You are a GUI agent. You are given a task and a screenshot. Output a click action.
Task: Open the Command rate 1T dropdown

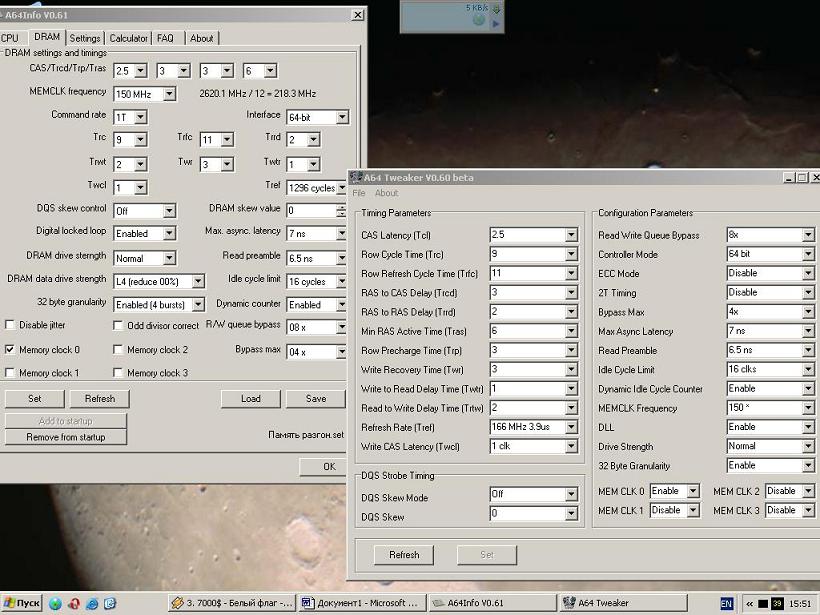click(x=139, y=117)
